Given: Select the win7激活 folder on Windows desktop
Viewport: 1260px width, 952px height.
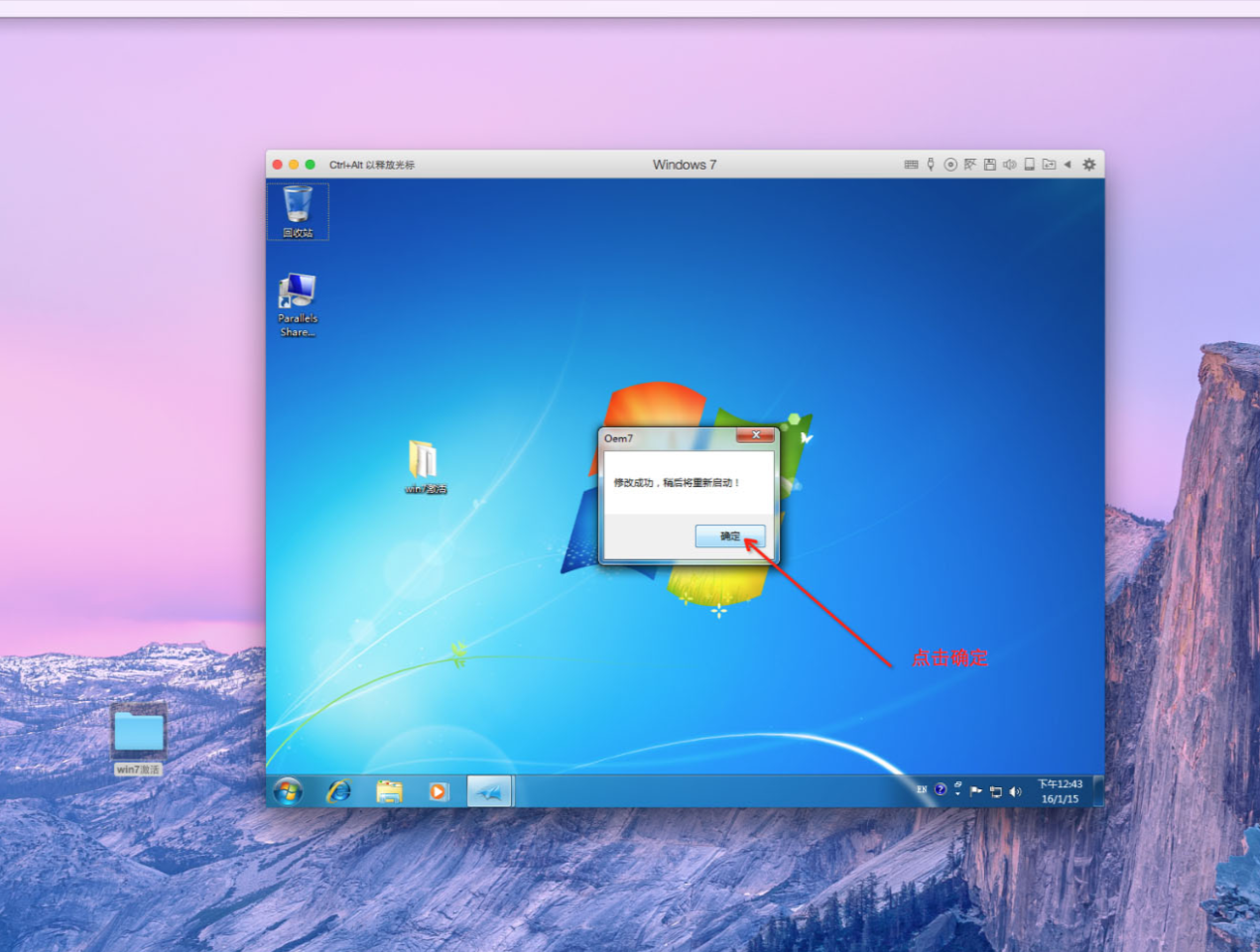Looking at the screenshot, I should coord(426,466).
